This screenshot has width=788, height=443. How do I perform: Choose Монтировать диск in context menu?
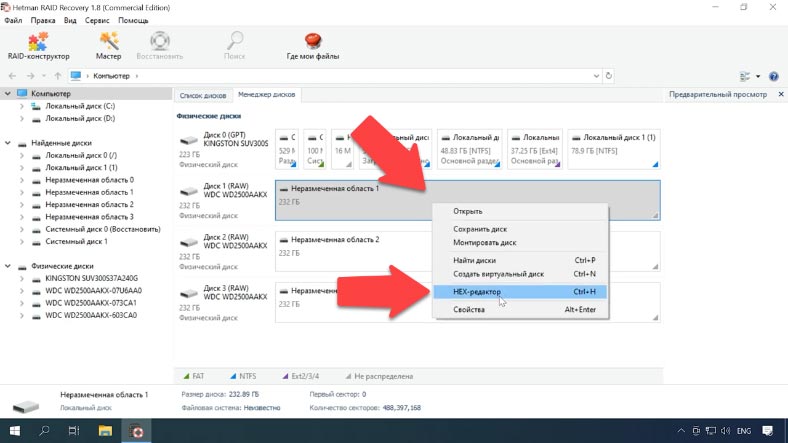tap(520, 243)
